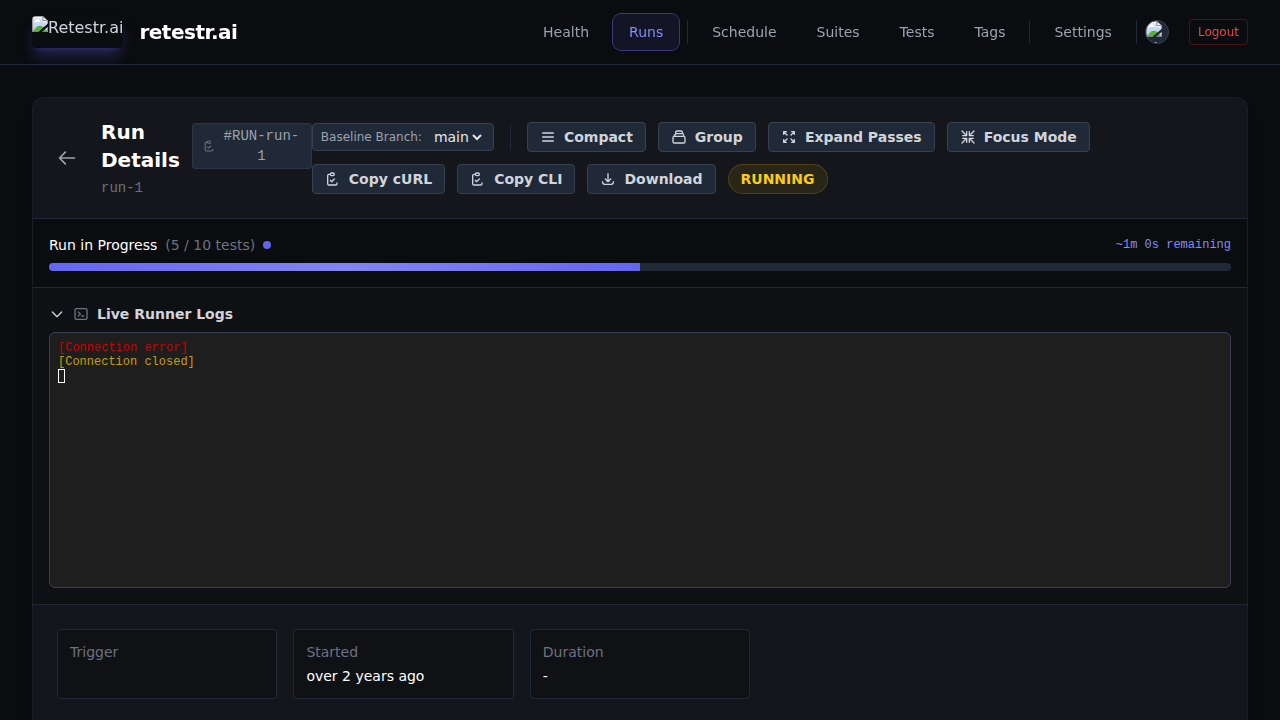The height and width of the screenshot is (720, 1280).
Task: Toggle Compact view mode
Action: pyautogui.click(x=586, y=137)
